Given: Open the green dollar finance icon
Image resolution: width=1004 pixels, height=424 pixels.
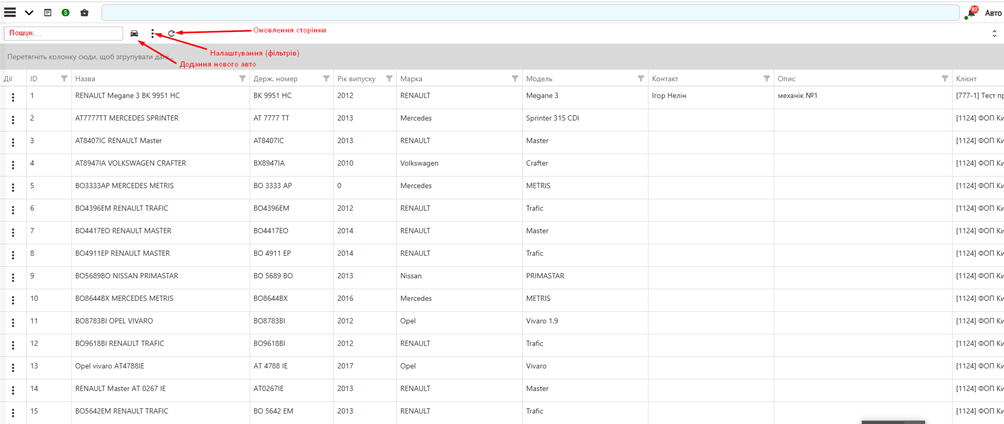Looking at the screenshot, I should tap(65, 12).
